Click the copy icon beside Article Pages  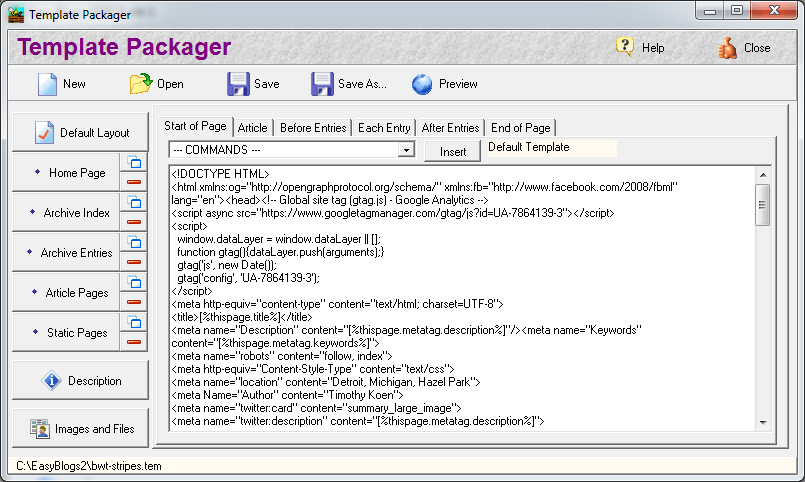(x=134, y=282)
